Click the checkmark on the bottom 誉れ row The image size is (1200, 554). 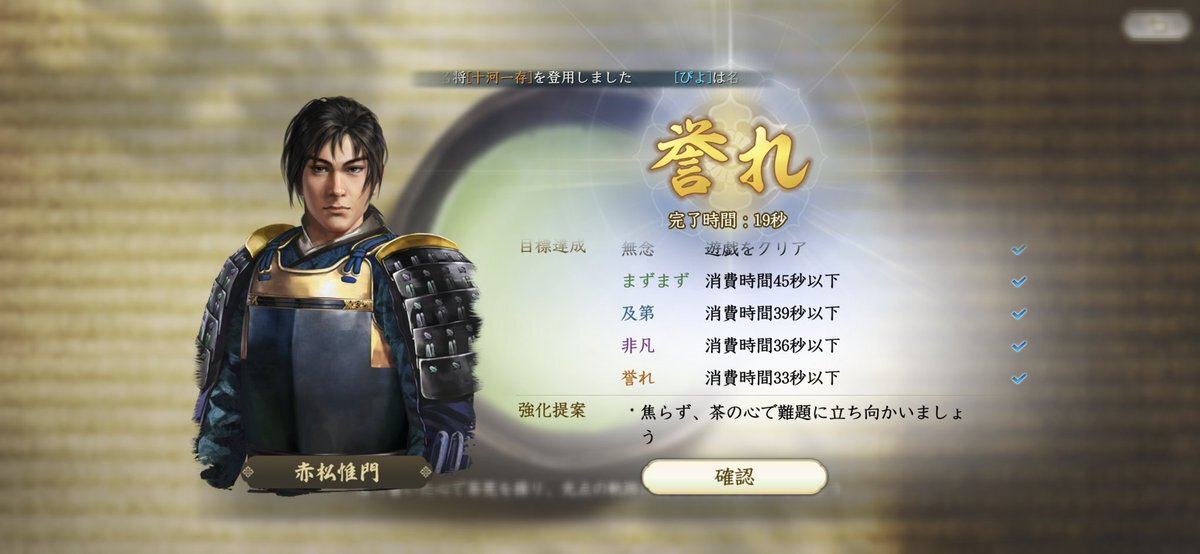(x=1018, y=378)
